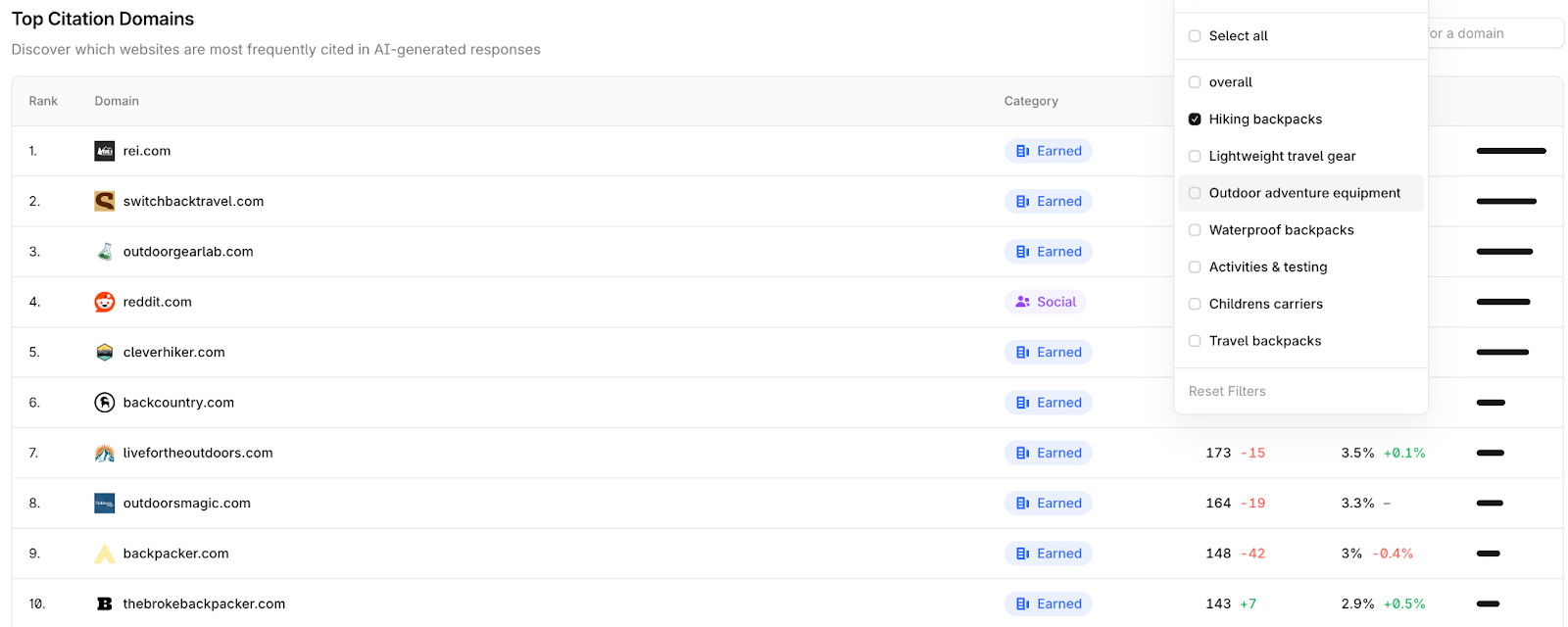Click the +0.5% change for thebrokebackpacker.com
The image size is (1568, 627).
tap(1403, 603)
